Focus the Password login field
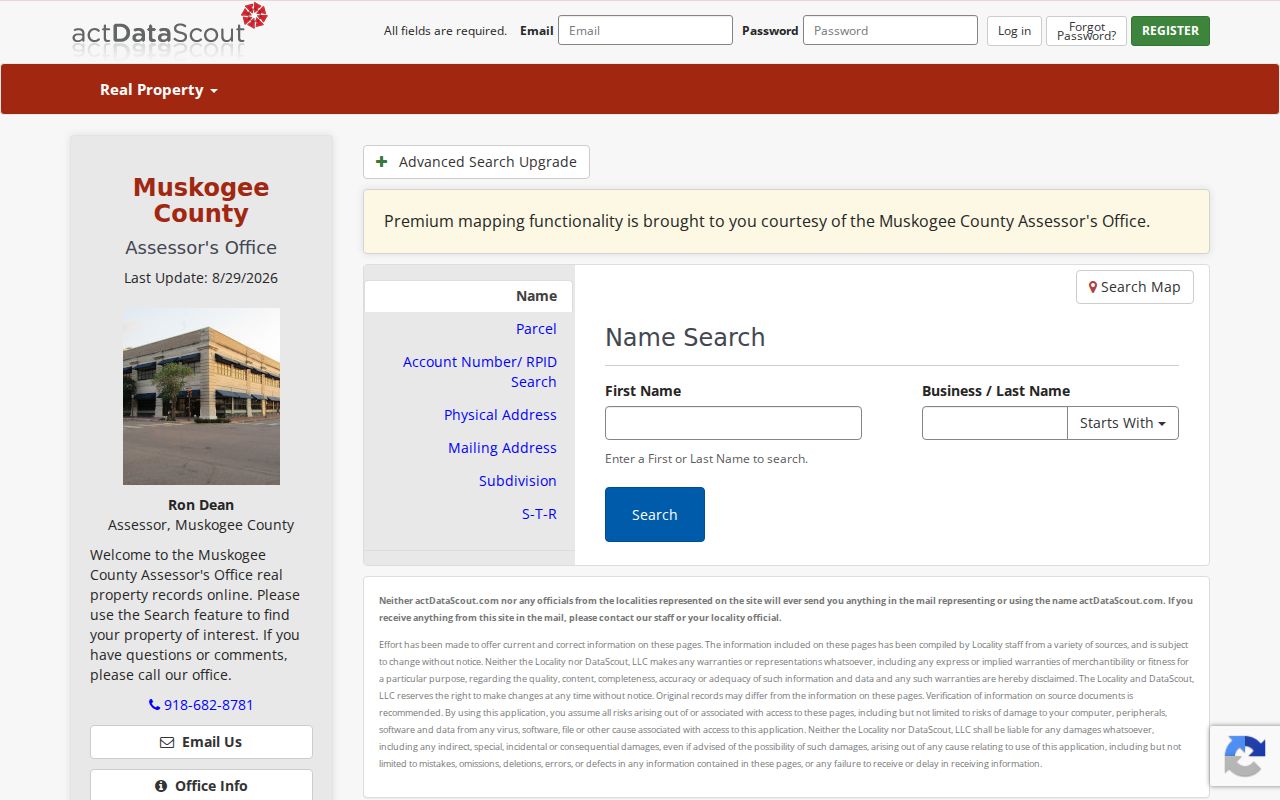Screen dimensions: 1280x800 pos(890,30)
